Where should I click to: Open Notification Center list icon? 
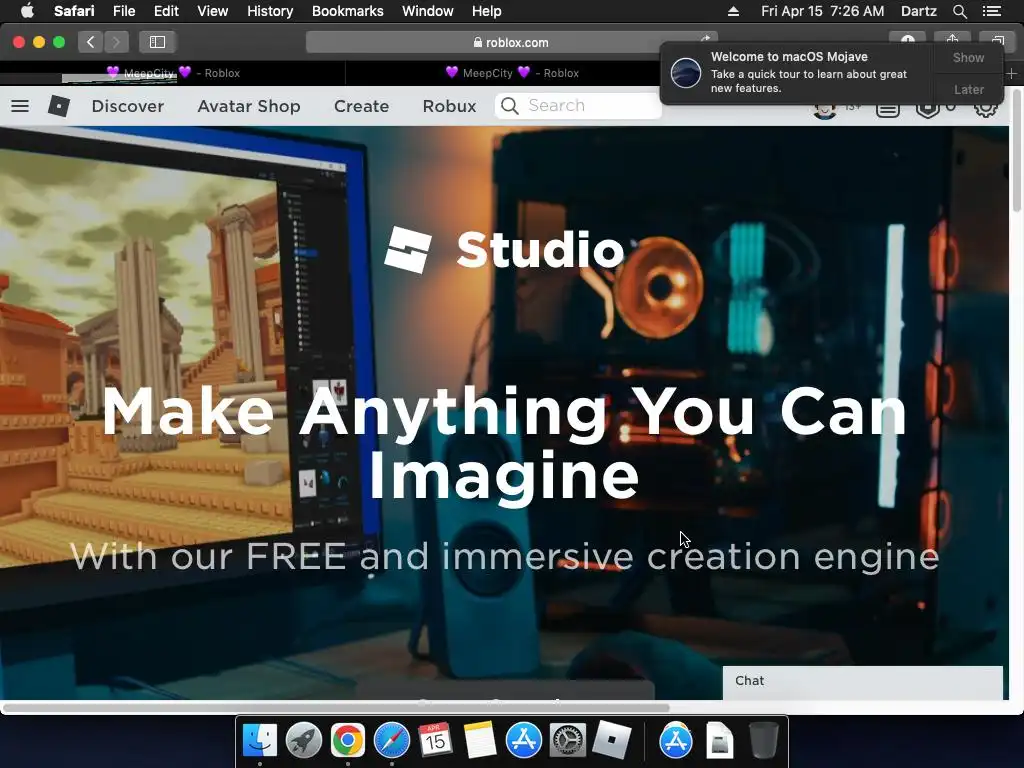[991, 11]
